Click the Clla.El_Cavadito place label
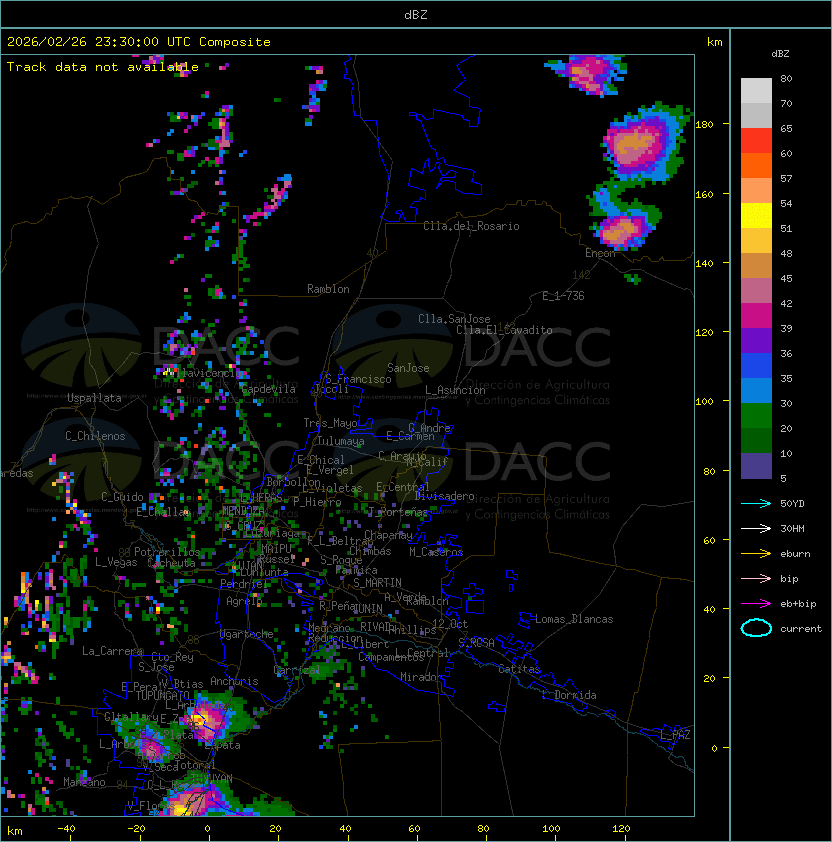 504,330
